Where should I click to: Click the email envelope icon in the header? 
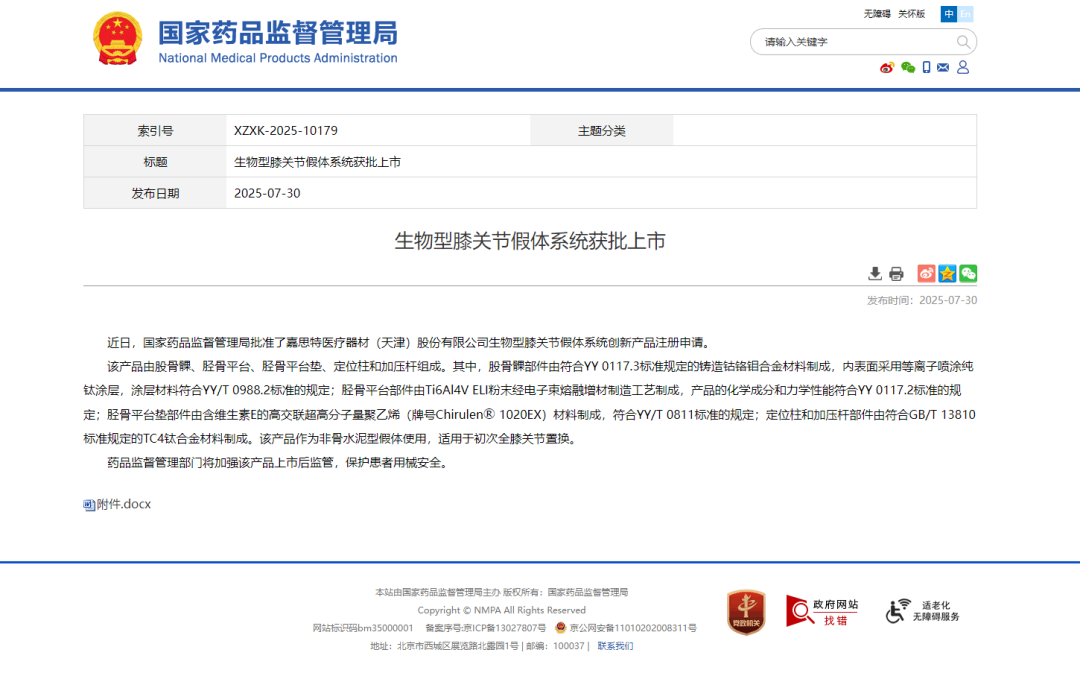(x=943, y=68)
